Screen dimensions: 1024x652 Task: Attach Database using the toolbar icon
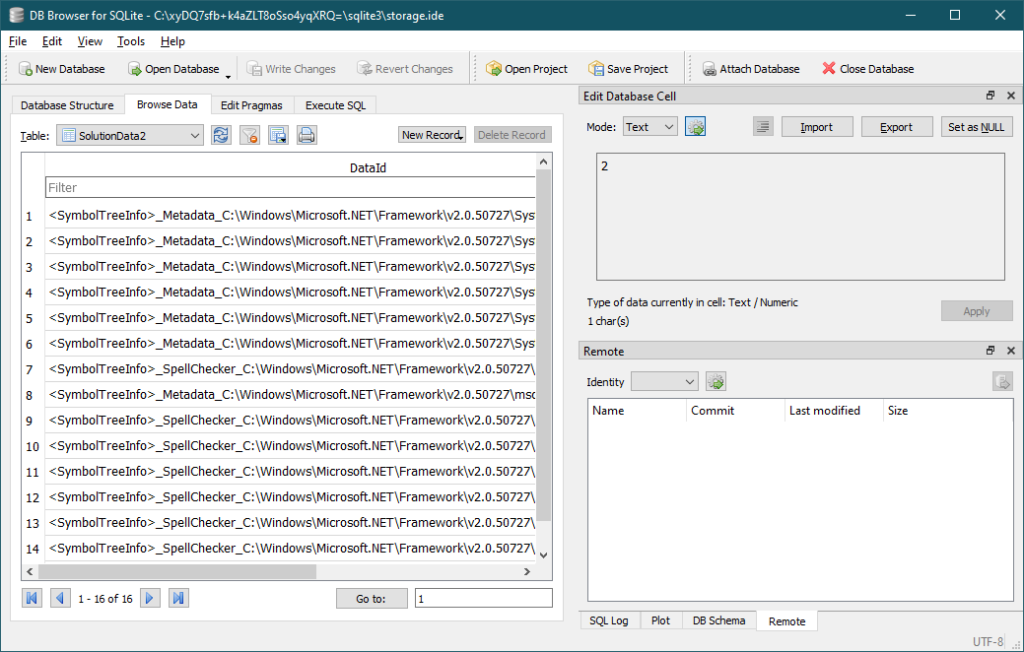click(750, 68)
